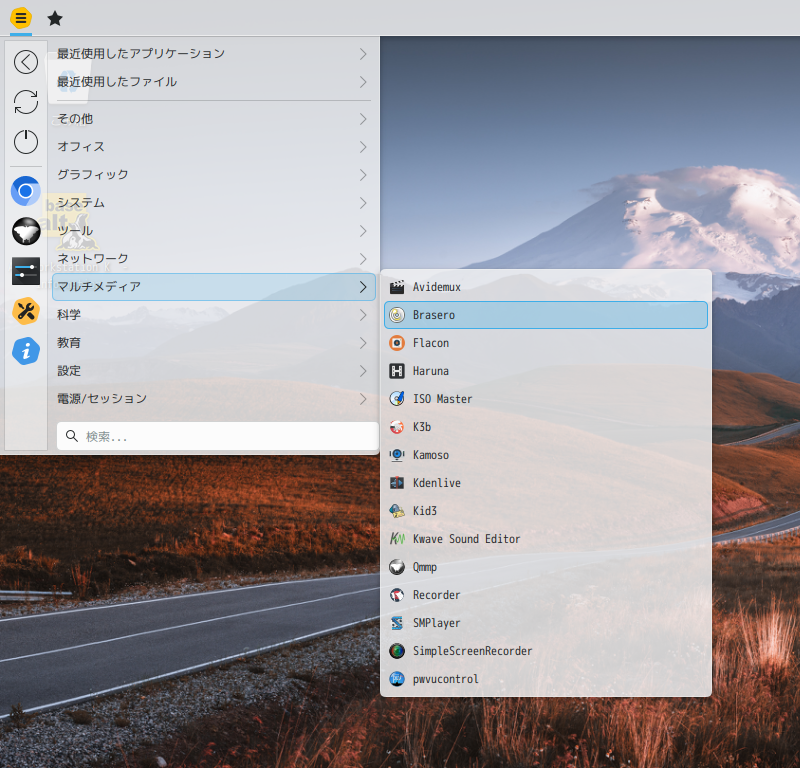Open the wrench tools icon in sidebar

(x=26, y=311)
